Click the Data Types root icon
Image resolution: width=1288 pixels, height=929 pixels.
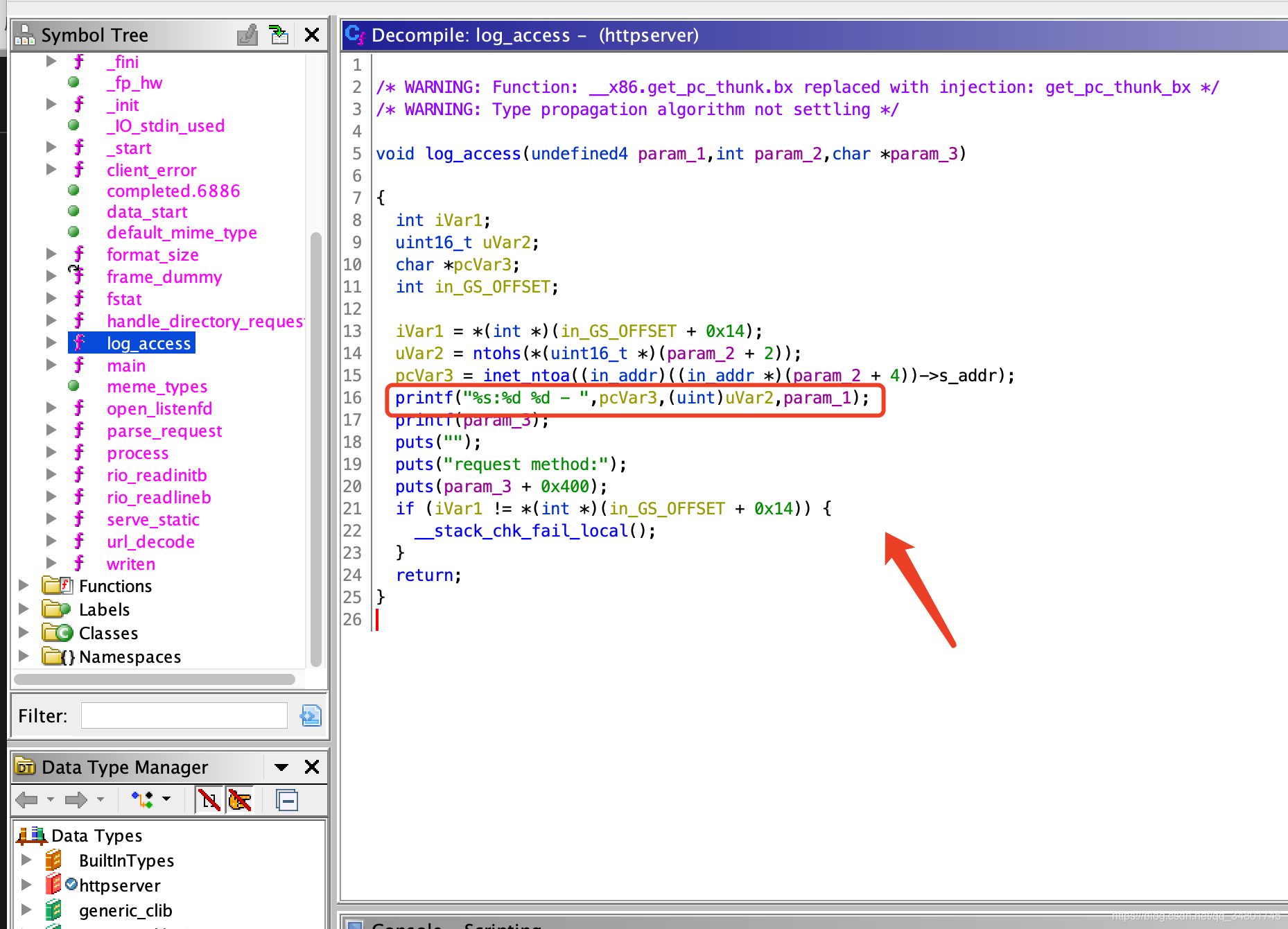(31, 835)
